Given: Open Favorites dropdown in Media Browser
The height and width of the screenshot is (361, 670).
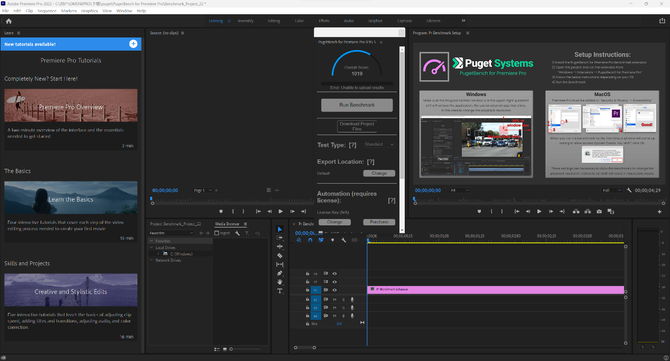Looking at the screenshot, I should click(x=171, y=233).
